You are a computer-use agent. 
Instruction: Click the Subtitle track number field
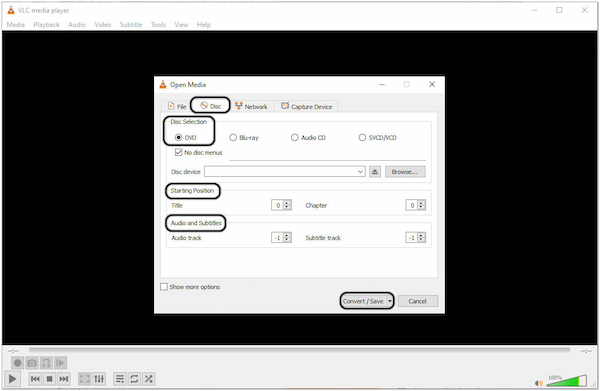[412, 238]
